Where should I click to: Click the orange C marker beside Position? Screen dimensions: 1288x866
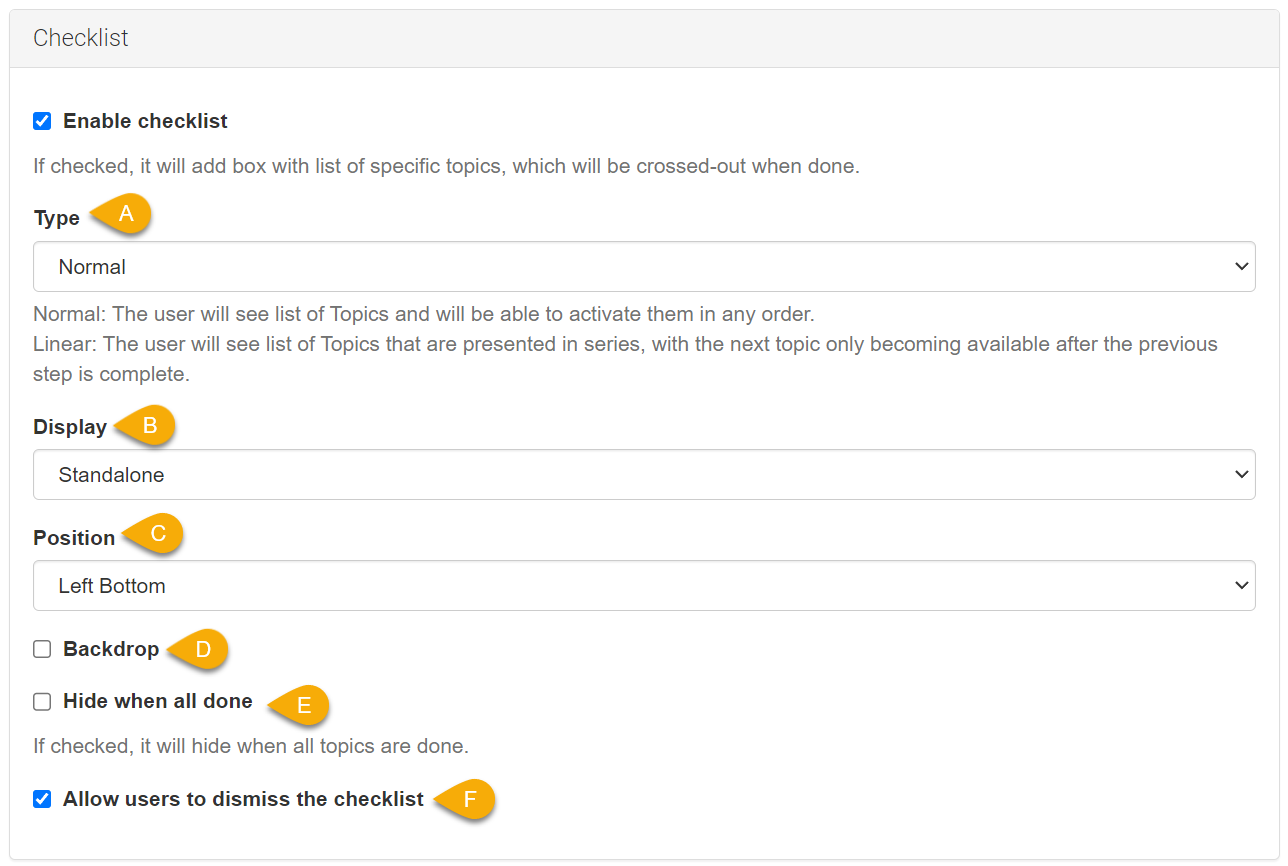click(157, 534)
